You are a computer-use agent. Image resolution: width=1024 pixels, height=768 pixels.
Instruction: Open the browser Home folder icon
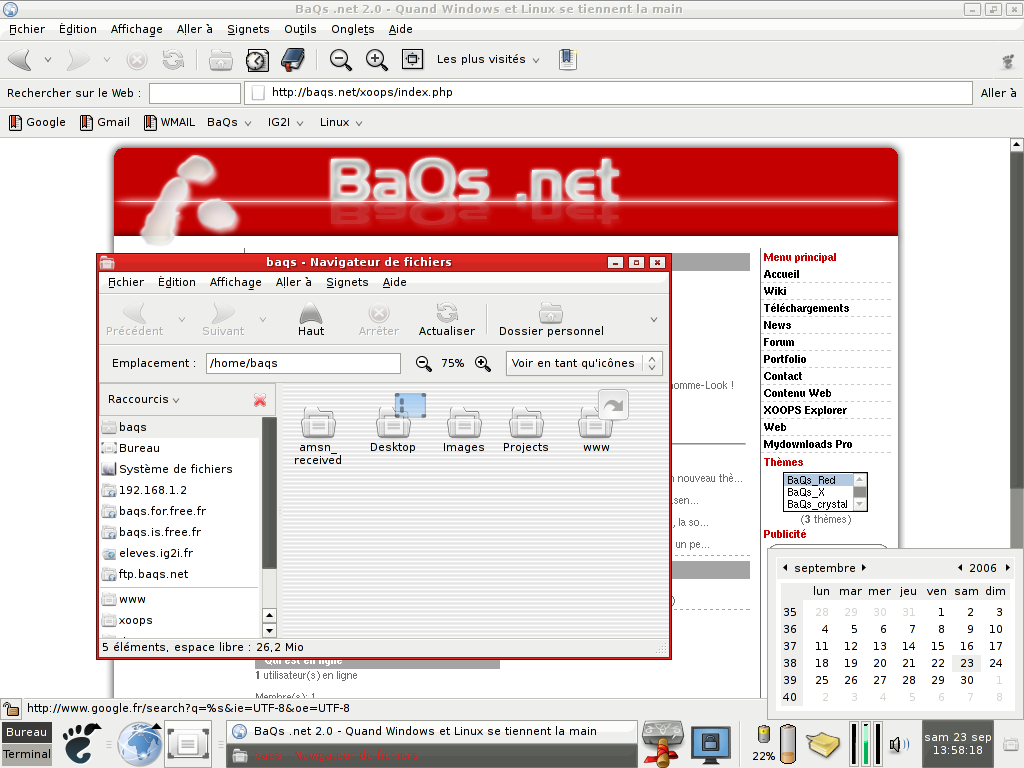point(221,59)
